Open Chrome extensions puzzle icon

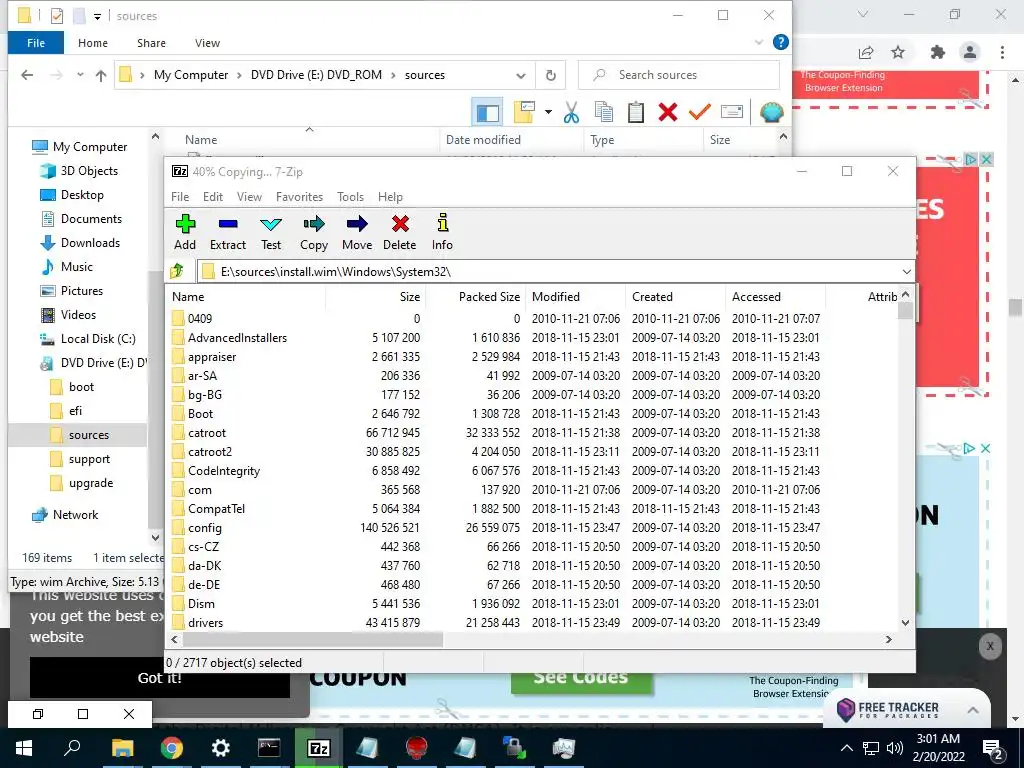[x=938, y=52]
